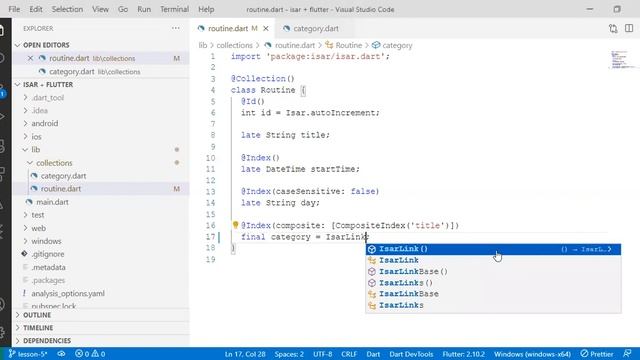Click the lightbulb quick fix icon
The image size is (640, 360).
(x=235, y=225)
